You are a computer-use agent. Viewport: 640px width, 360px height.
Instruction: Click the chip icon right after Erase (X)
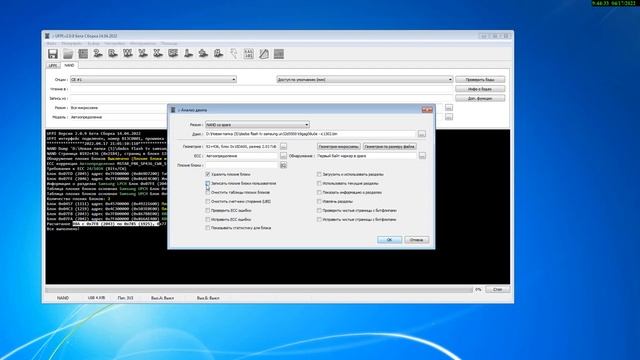pyautogui.click(x=173, y=53)
